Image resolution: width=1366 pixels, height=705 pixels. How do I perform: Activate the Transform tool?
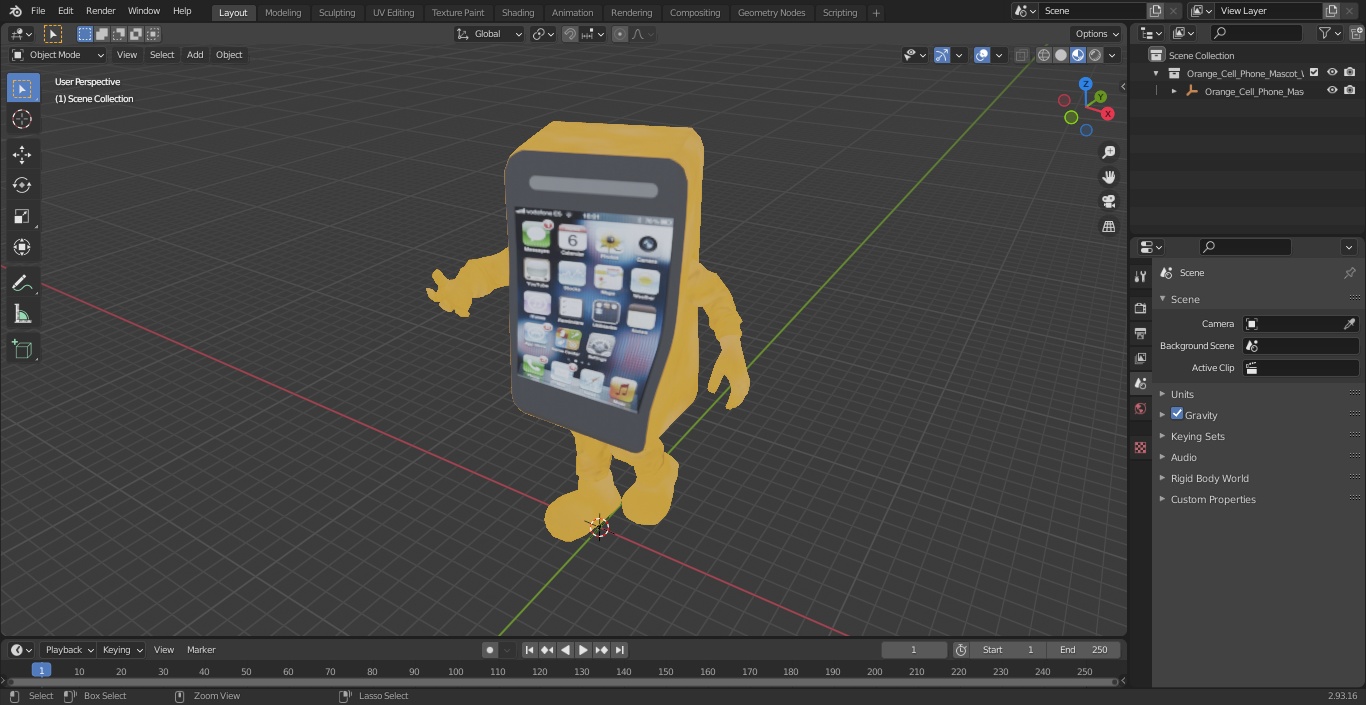22,247
